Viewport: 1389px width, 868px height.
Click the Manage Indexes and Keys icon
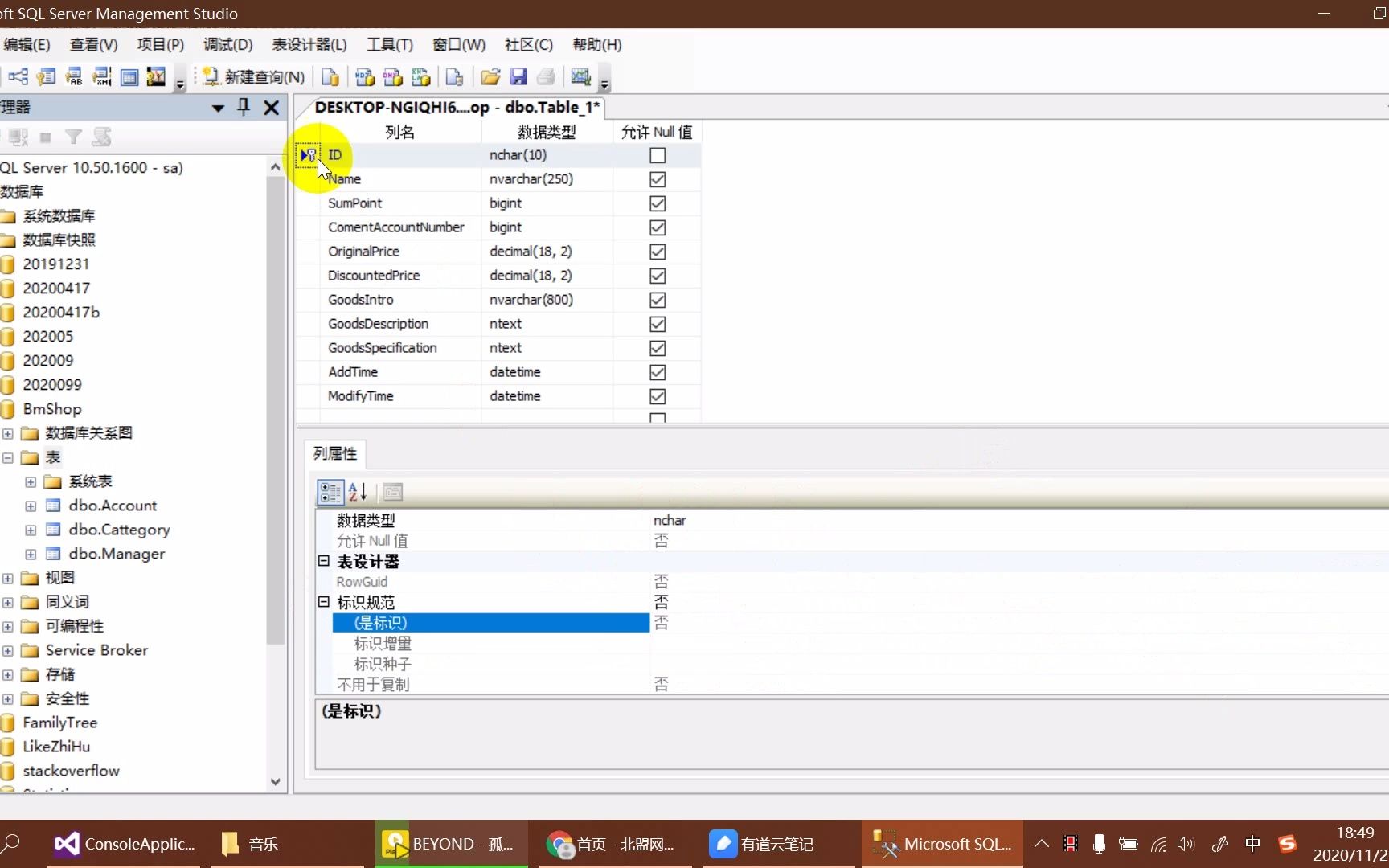(47, 76)
